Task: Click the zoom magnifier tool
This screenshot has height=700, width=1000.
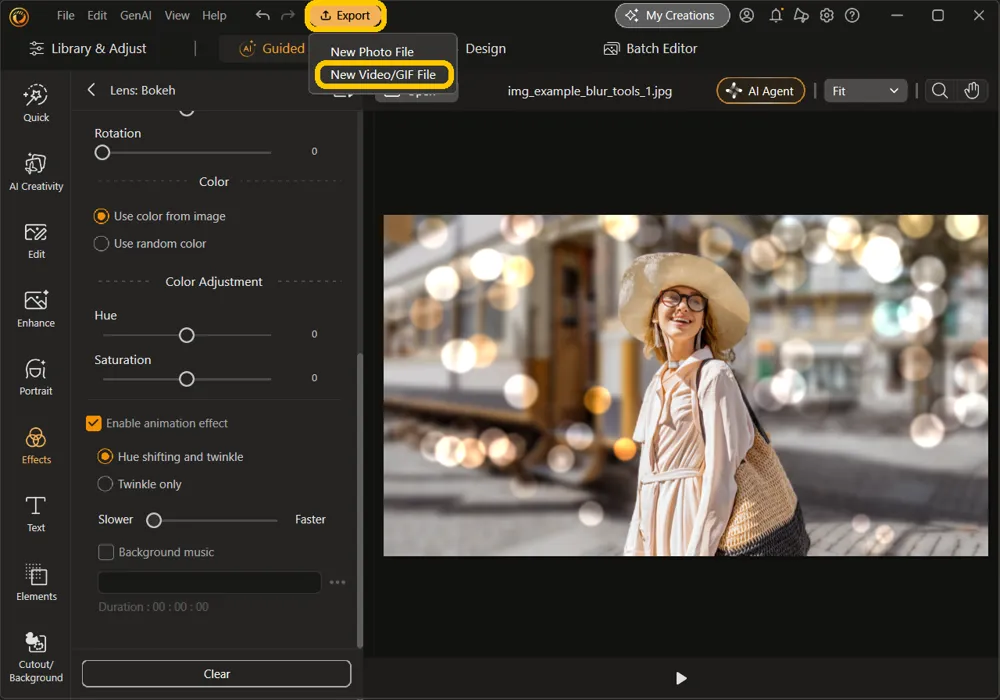Action: point(939,91)
